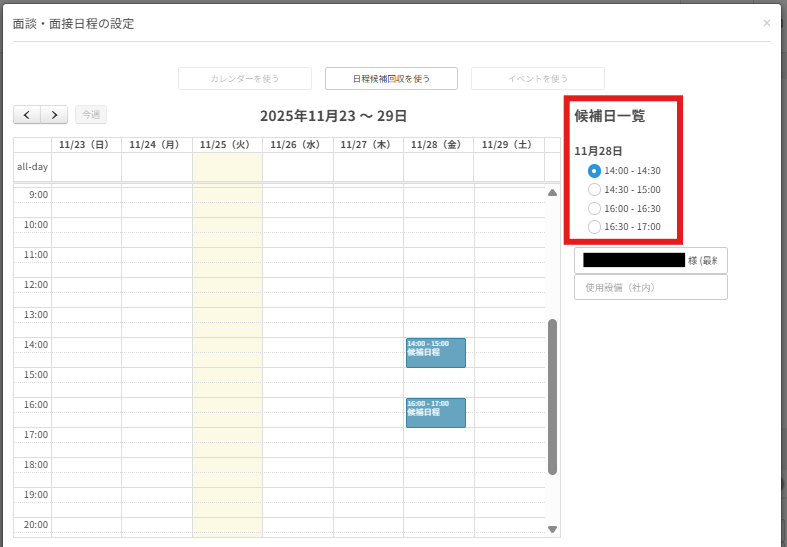Screen dimensions: 787x547
Task: Switch to イベントを使う tab
Action: pos(538,78)
